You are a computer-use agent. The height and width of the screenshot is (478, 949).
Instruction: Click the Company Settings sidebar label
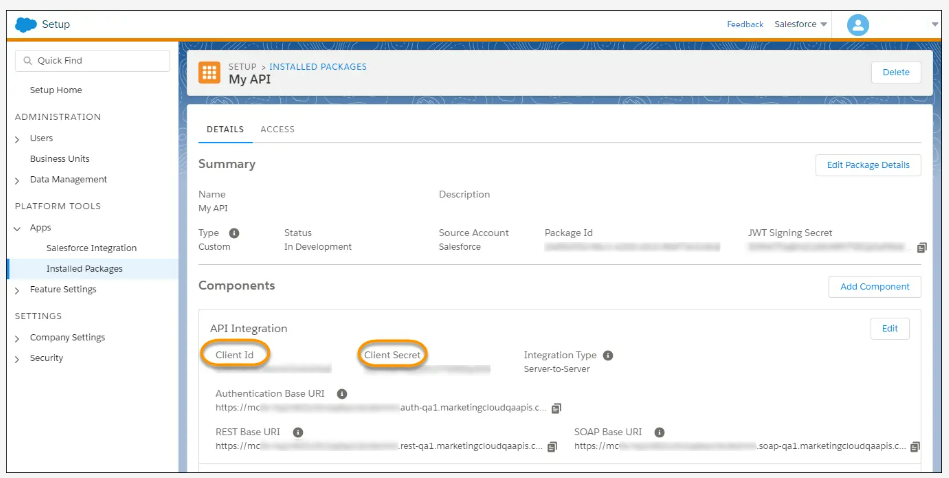click(67, 337)
